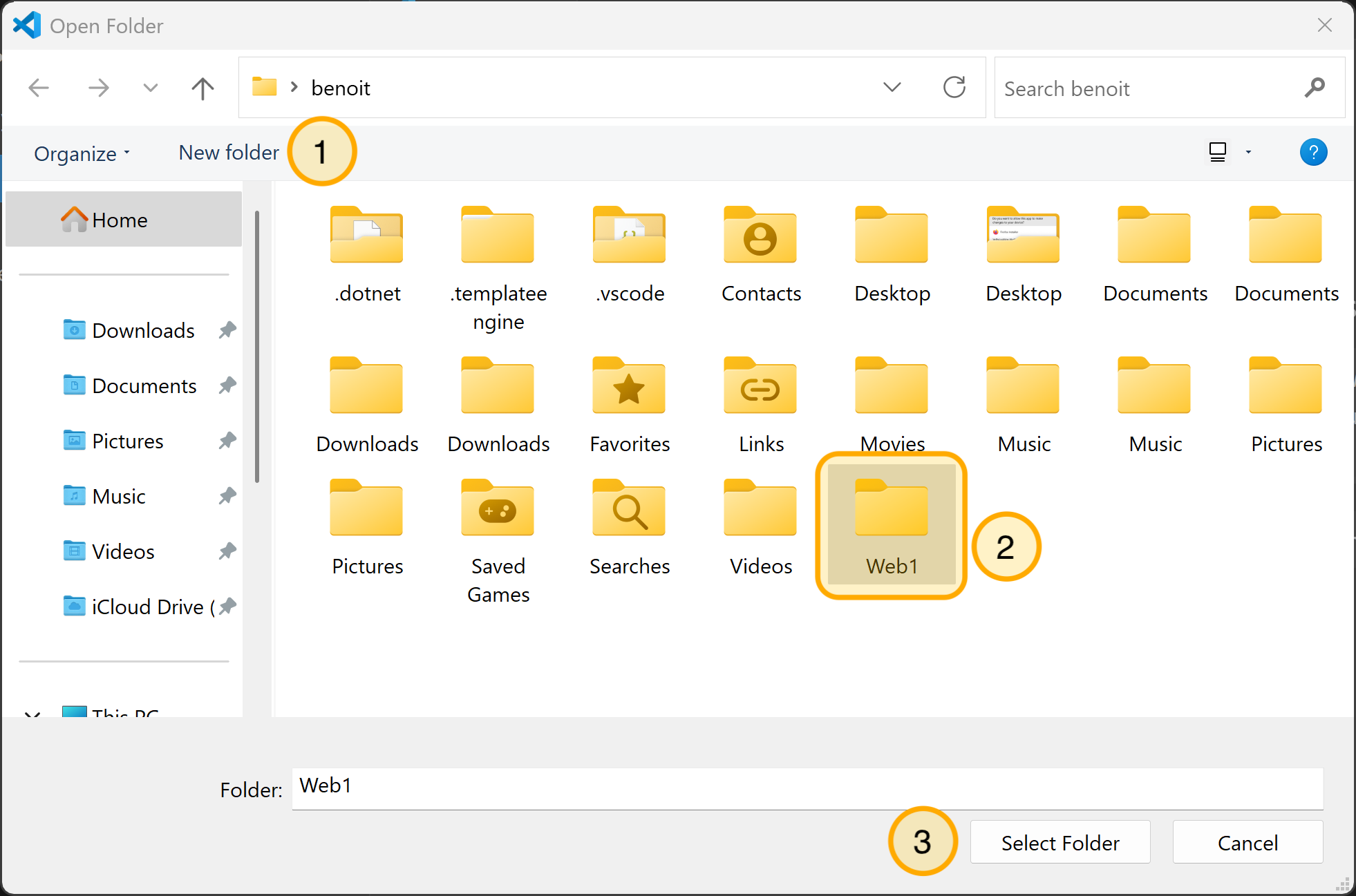Select Home in the navigation pane
Screen dimensions: 1356x896
click(124, 220)
